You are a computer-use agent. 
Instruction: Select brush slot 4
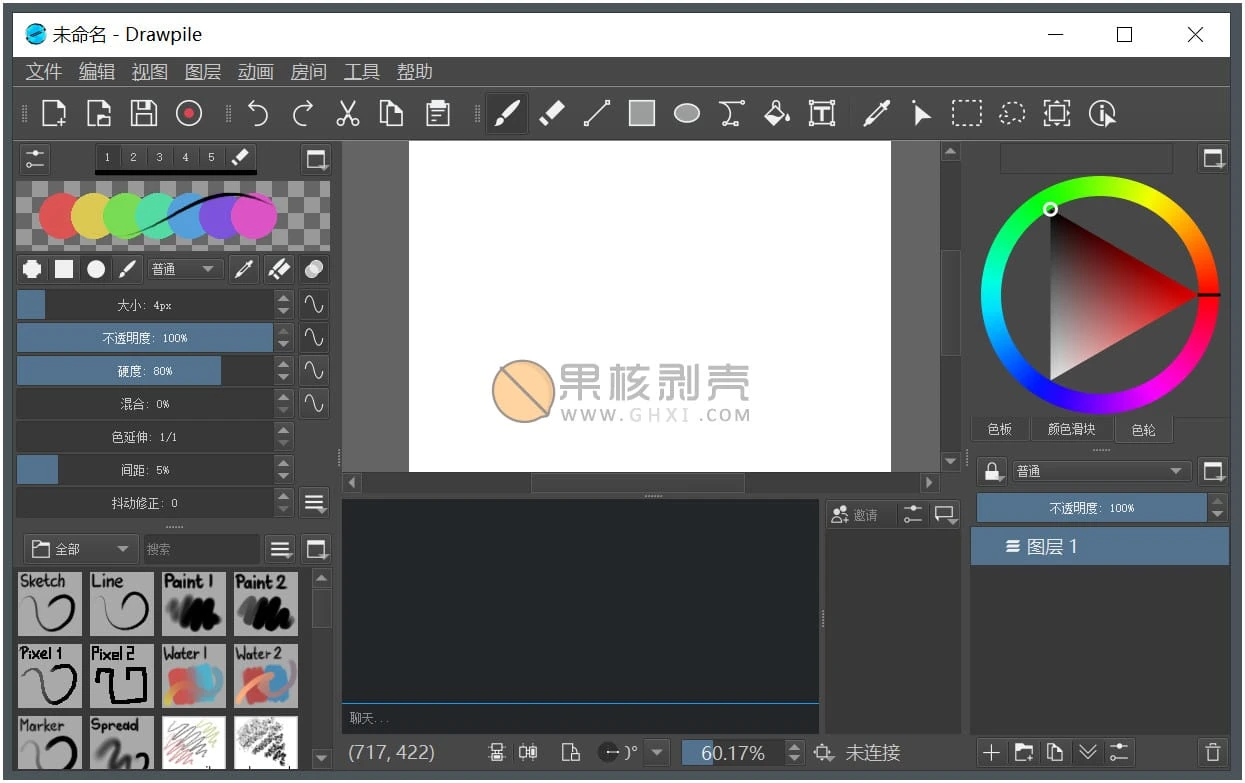coord(184,157)
